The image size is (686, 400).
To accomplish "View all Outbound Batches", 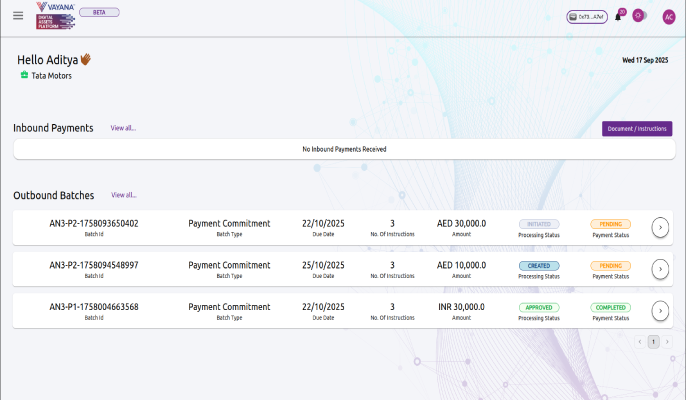I will (x=123, y=195).
